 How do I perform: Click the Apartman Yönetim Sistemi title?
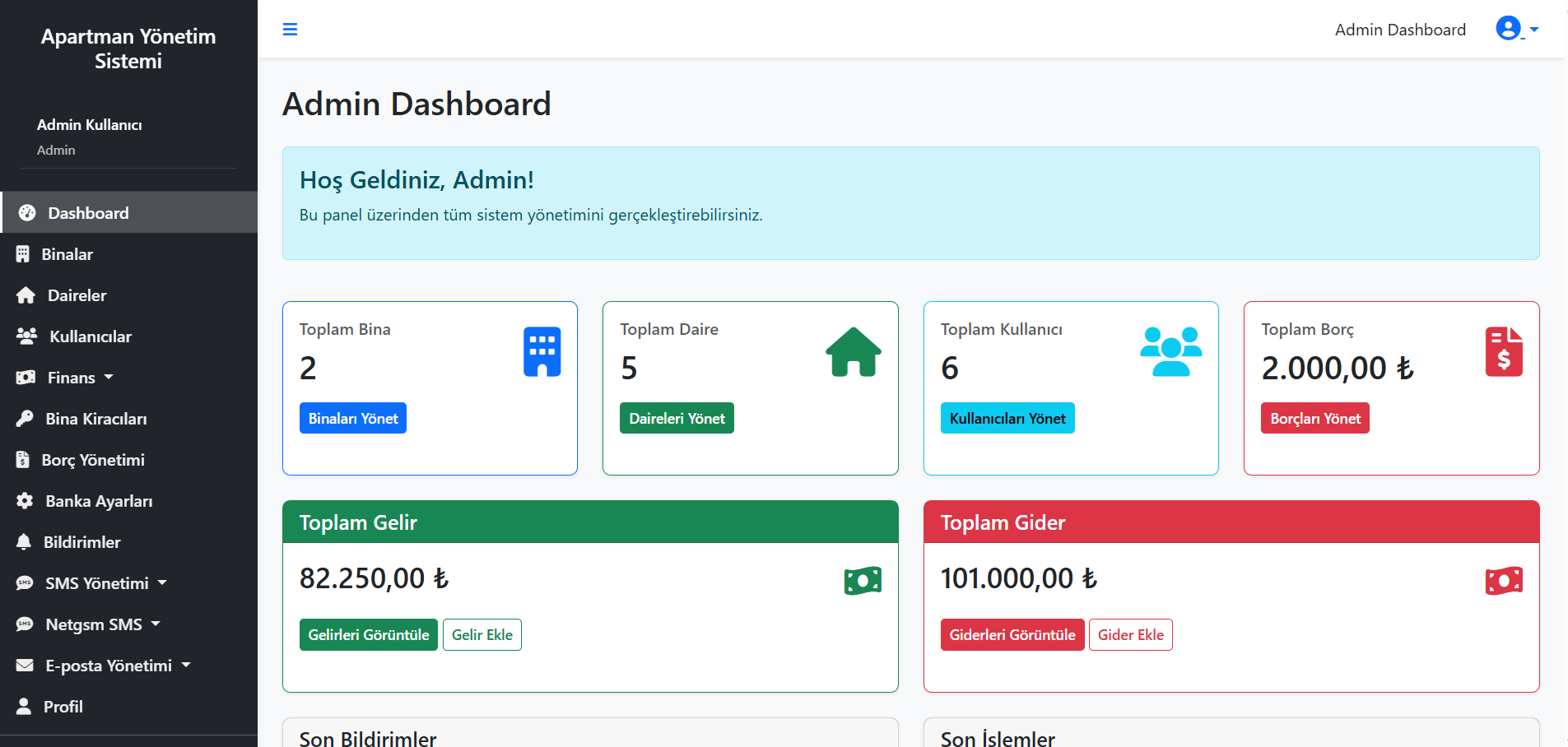click(128, 49)
